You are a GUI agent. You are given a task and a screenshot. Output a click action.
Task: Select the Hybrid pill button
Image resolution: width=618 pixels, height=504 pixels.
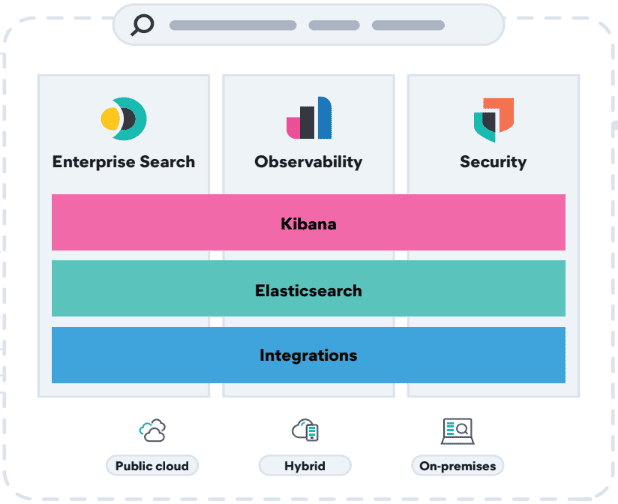(x=305, y=466)
